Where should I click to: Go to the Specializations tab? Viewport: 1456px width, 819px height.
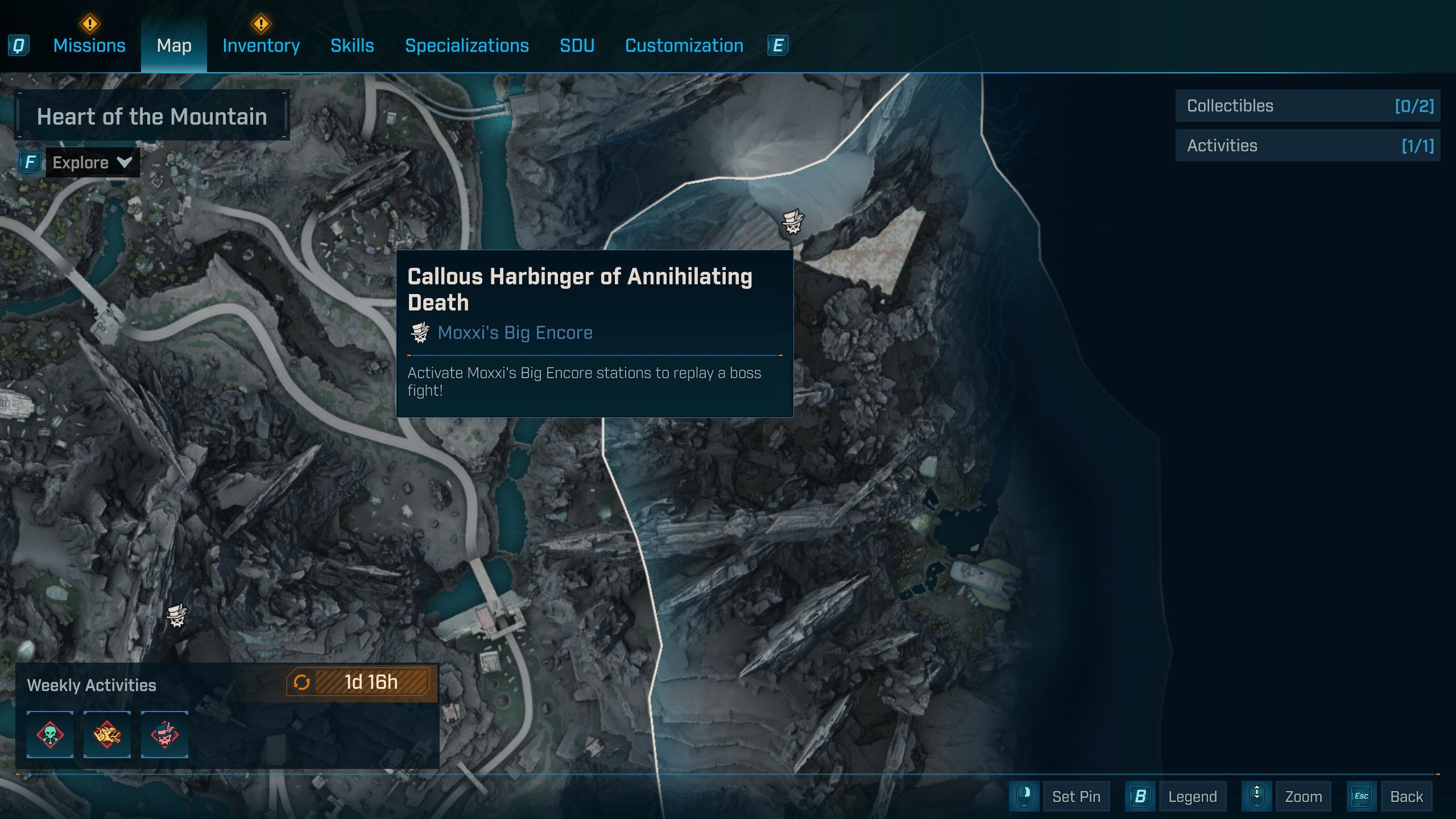(x=466, y=45)
